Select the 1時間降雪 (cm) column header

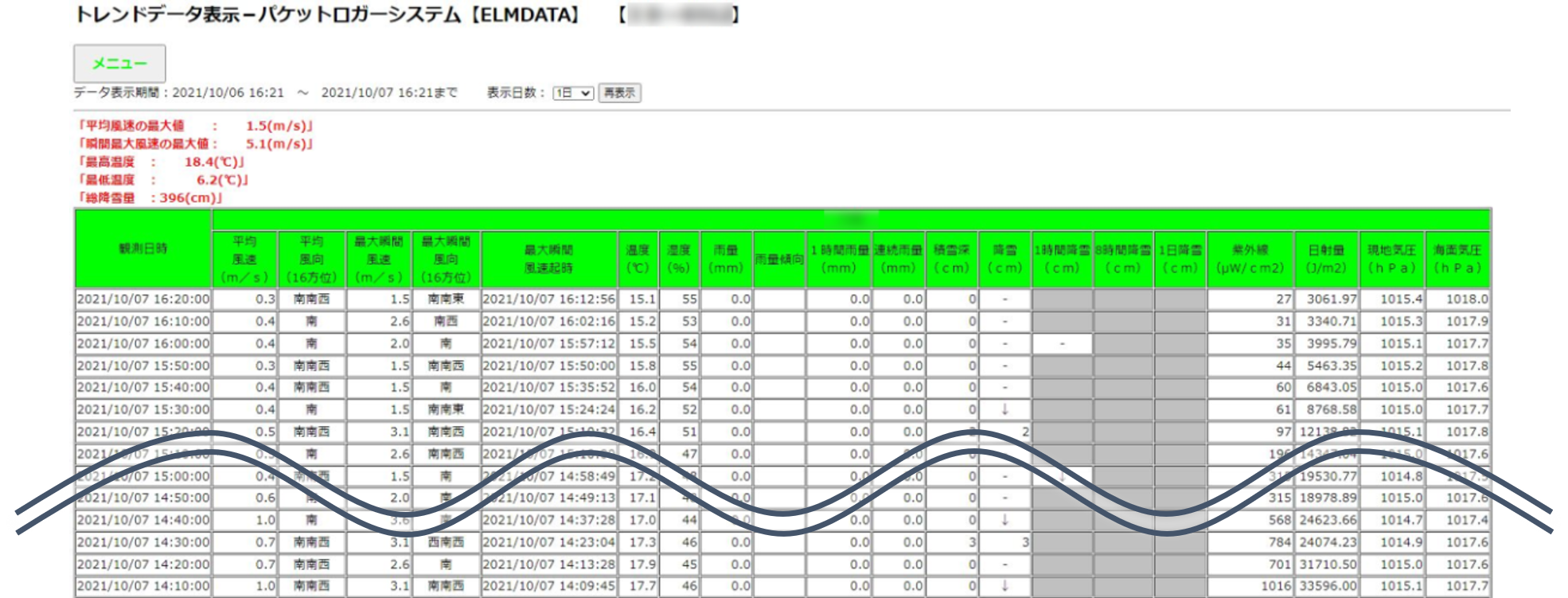click(1062, 260)
